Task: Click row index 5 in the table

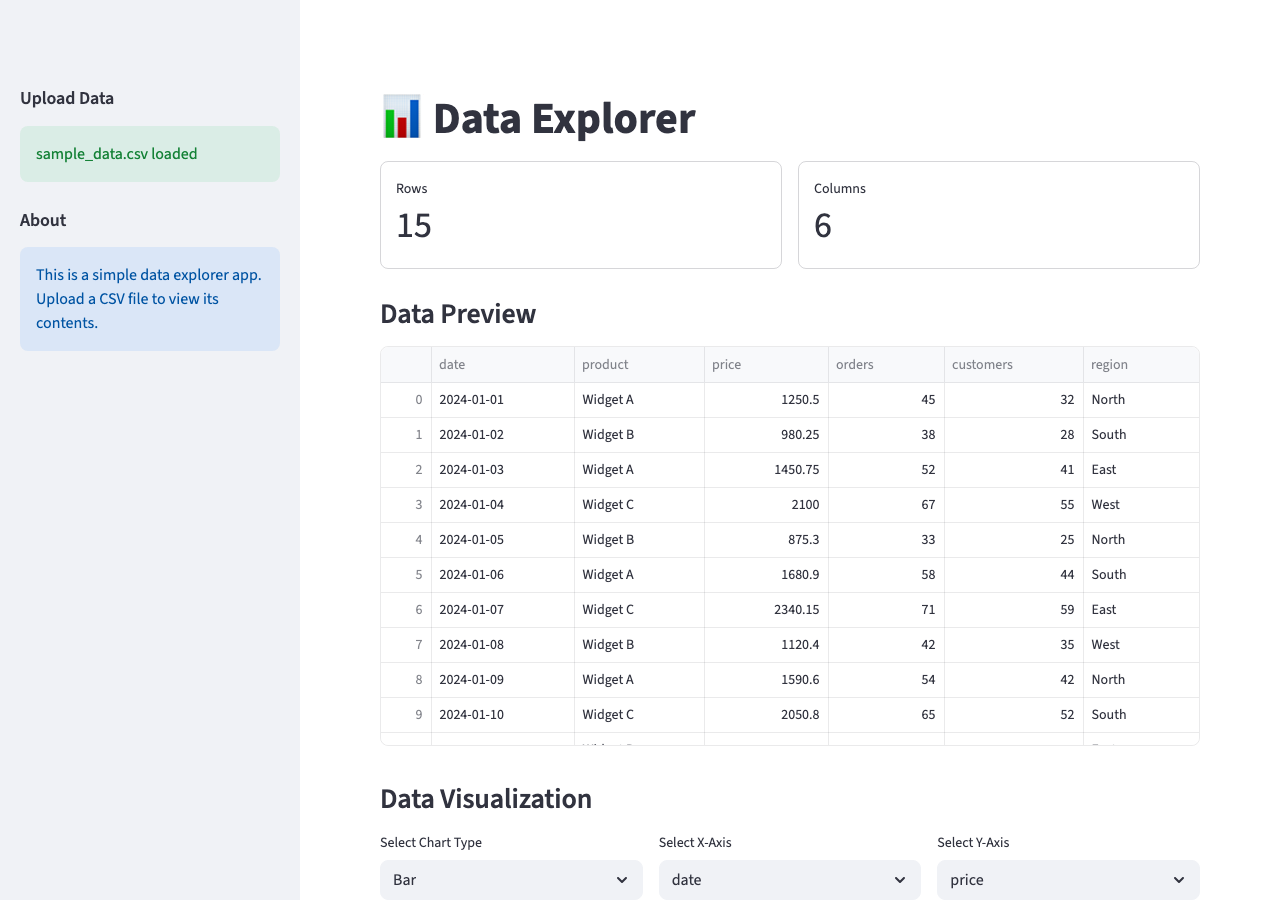Action: [419, 575]
